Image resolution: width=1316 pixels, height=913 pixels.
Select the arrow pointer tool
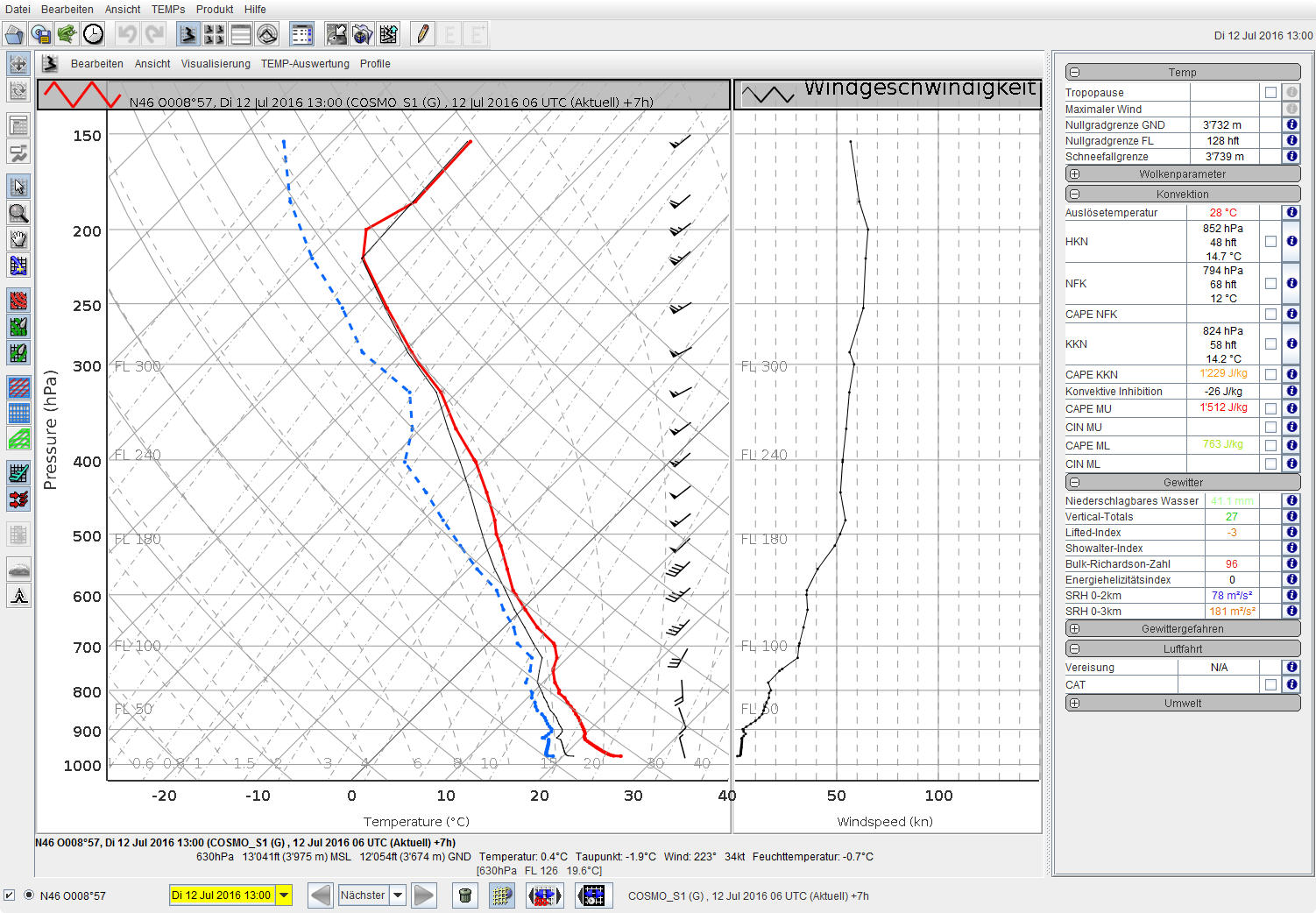coord(18,187)
